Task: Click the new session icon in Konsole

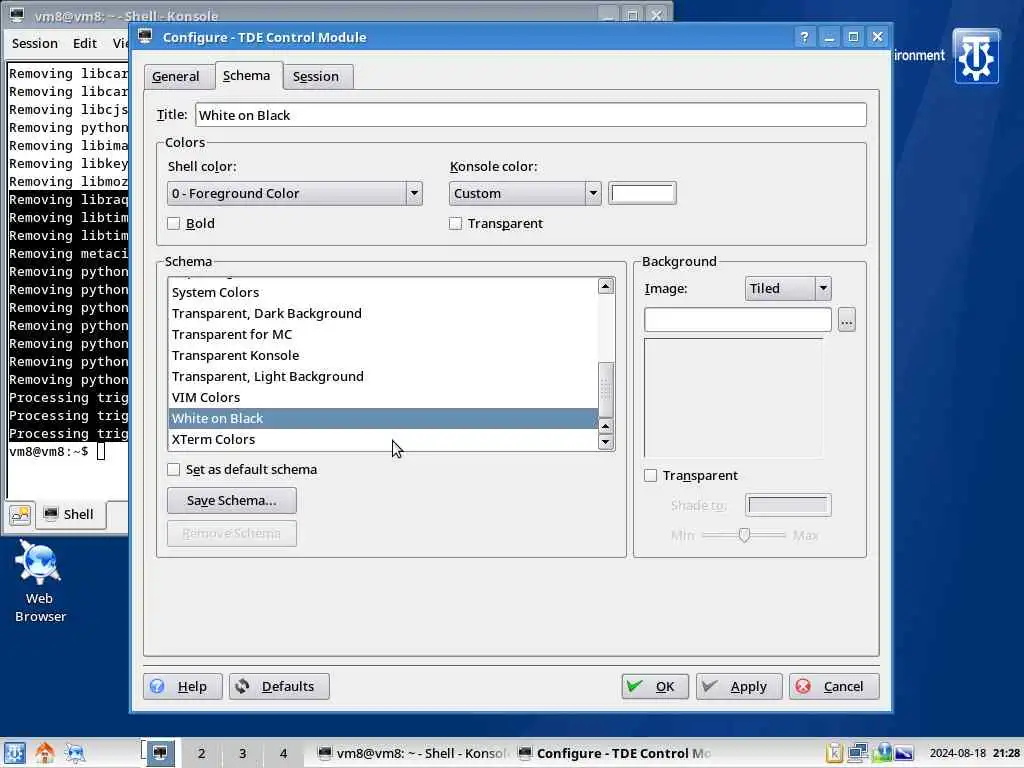Action: click(x=20, y=515)
